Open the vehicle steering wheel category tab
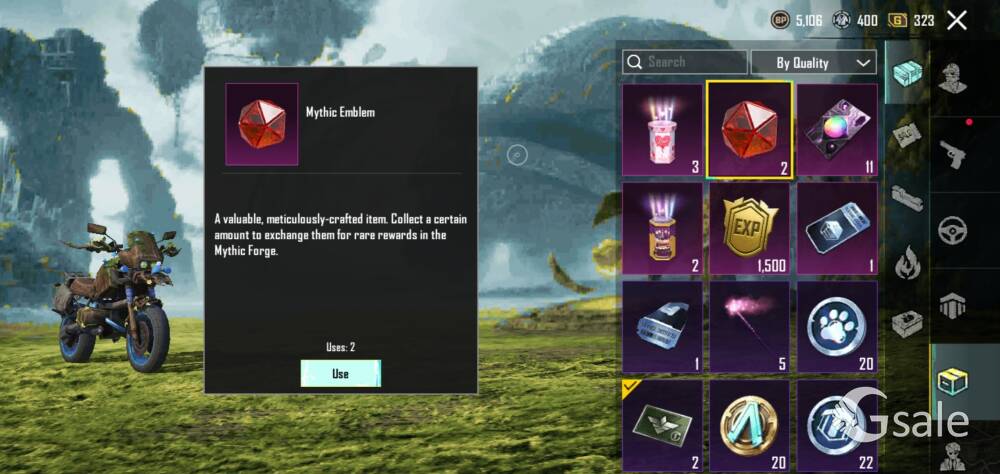This screenshot has height=474, width=1000. pyautogui.click(x=952, y=230)
